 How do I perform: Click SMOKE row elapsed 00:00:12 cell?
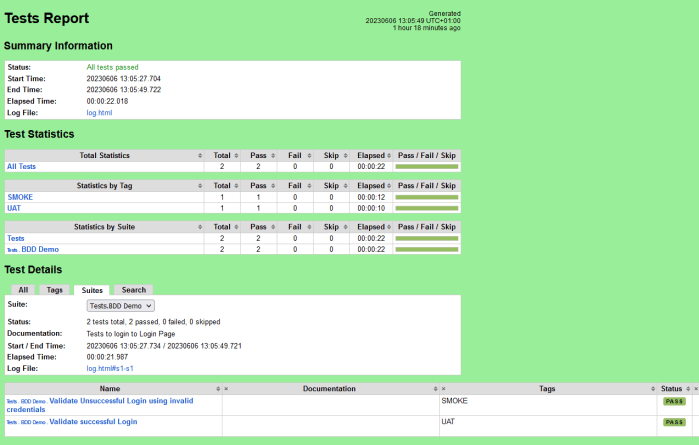371,197
